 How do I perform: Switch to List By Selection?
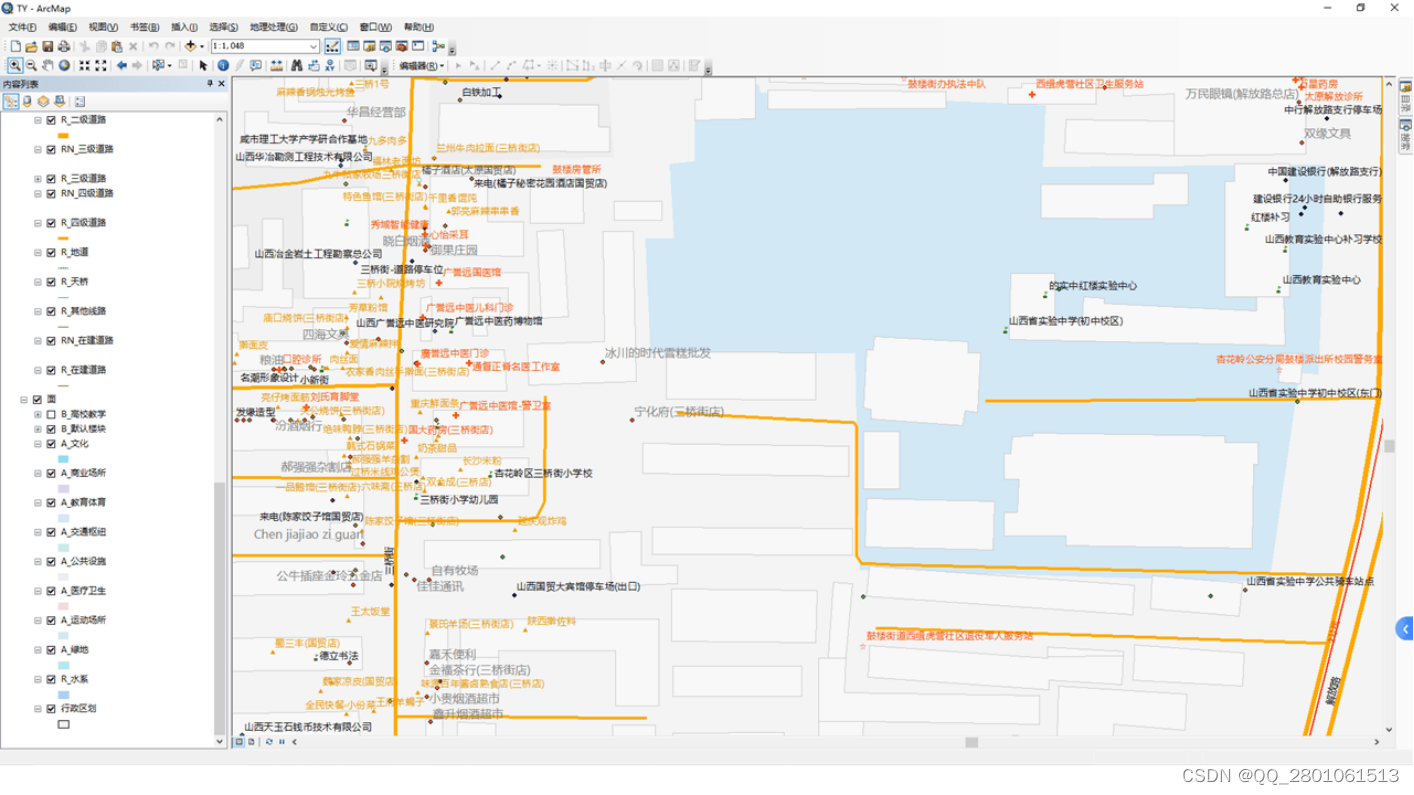point(59,101)
